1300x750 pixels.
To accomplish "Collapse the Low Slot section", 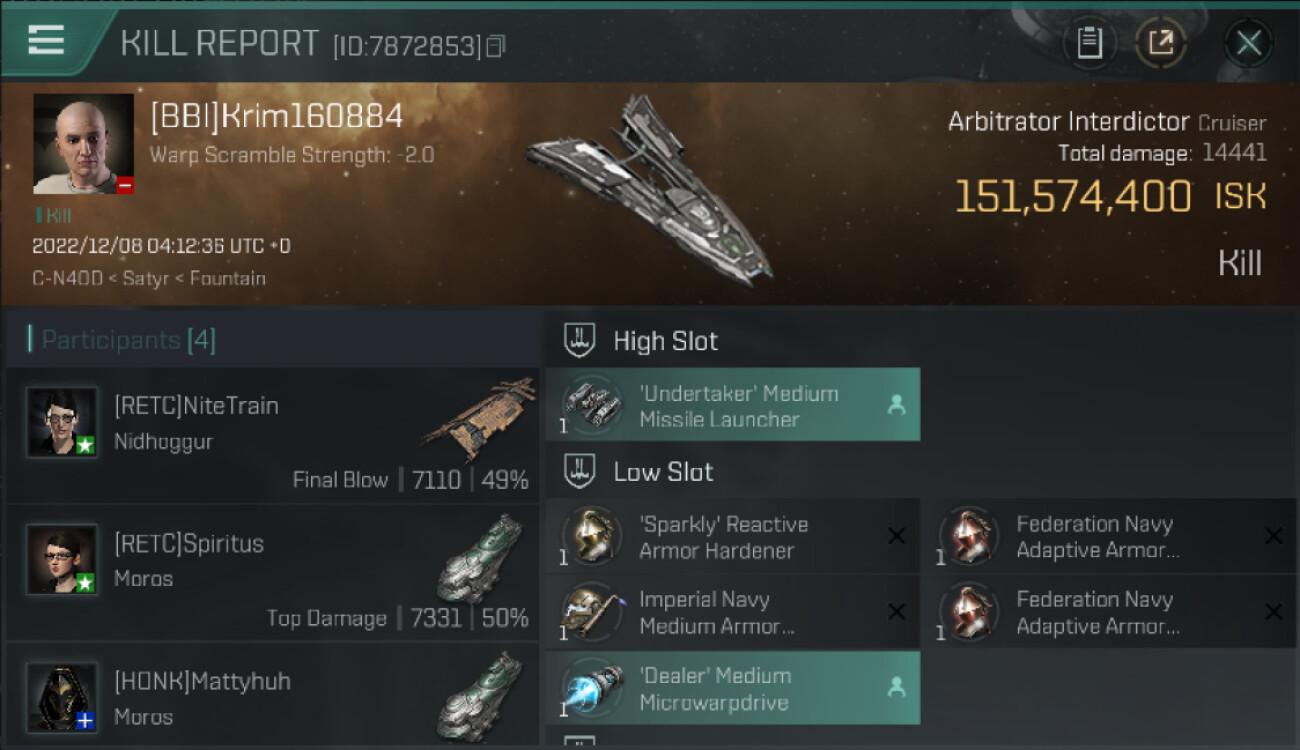I will (580, 472).
